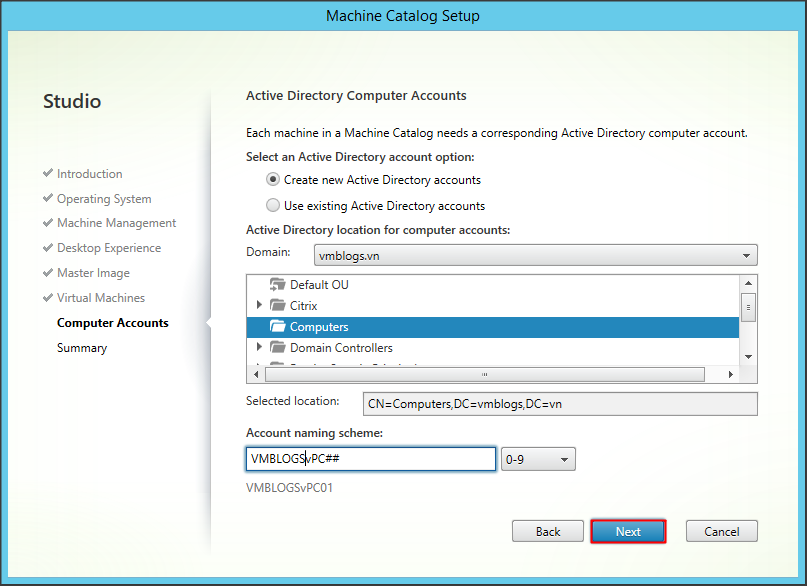
Task: Click the Citrix folder icon
Action: (x=278, y=306)
